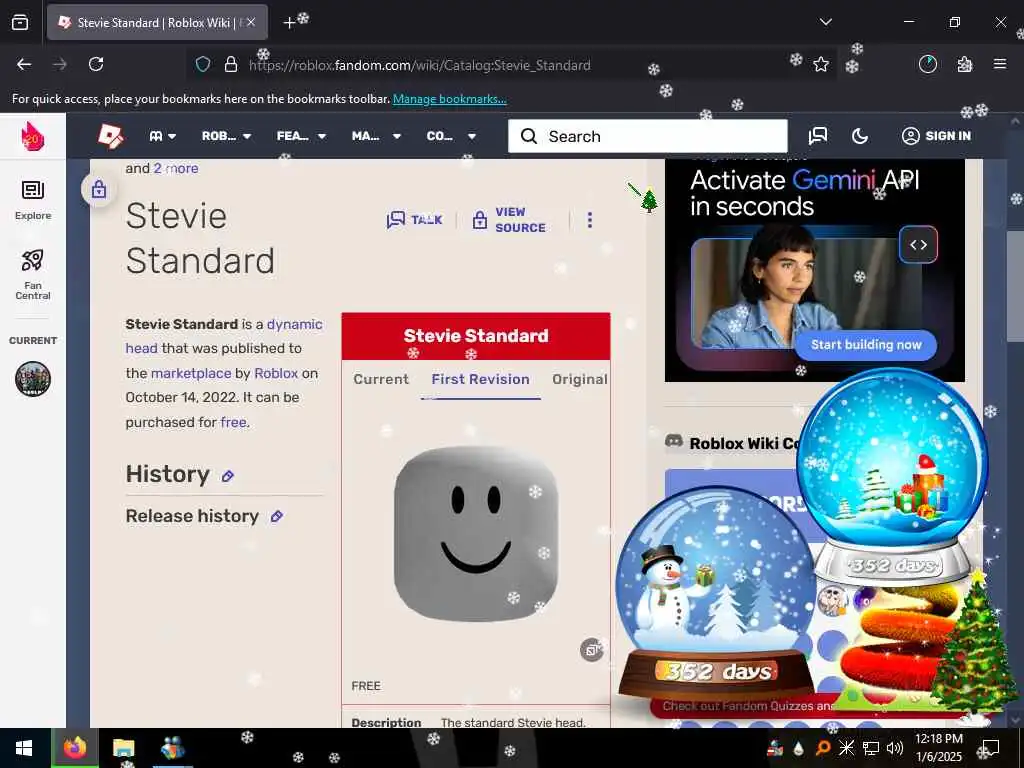Open the Firefox hamburger menu

(1000, 64)
